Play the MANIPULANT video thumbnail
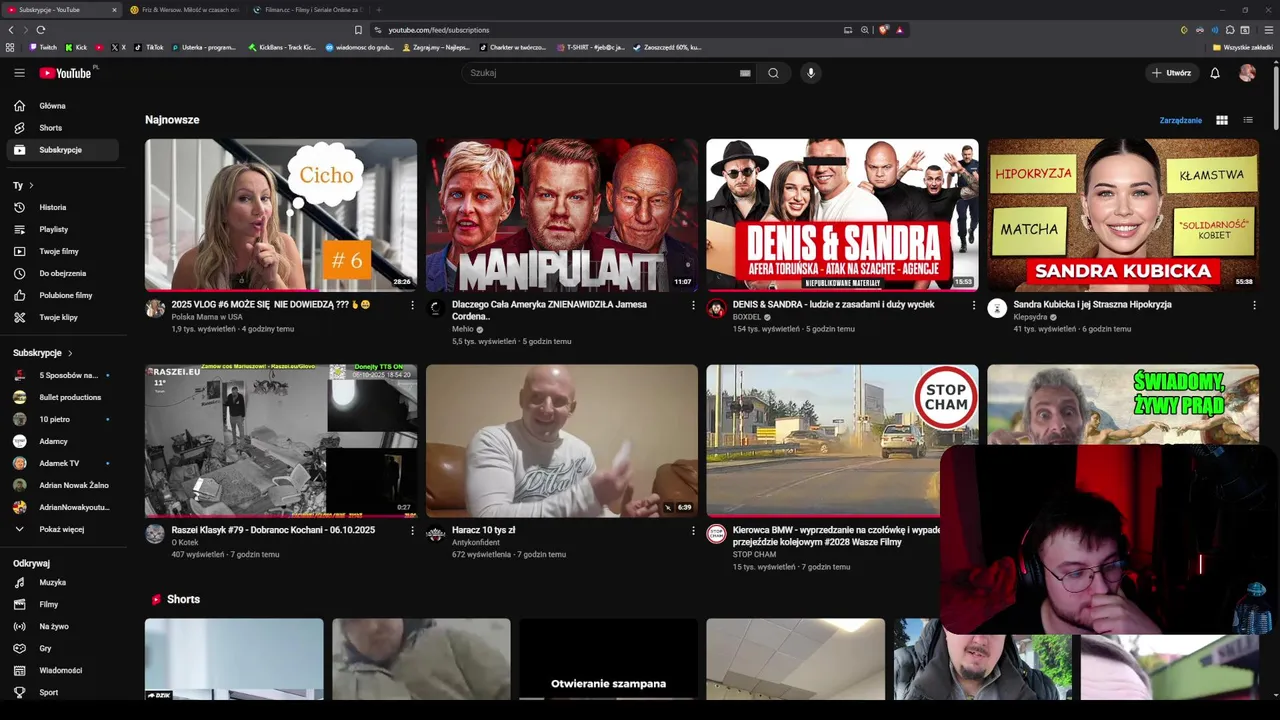 [562, 215]
